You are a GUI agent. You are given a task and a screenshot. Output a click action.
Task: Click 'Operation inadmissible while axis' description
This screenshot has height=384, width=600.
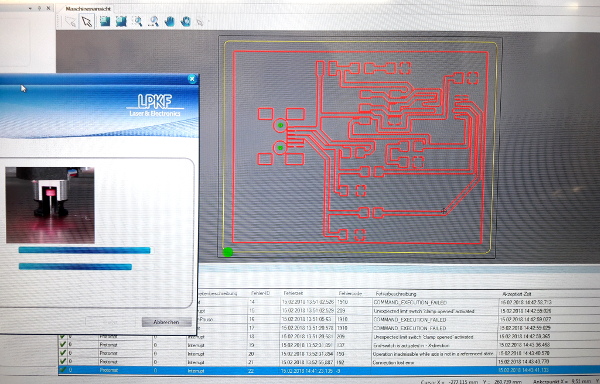point(433,354)
